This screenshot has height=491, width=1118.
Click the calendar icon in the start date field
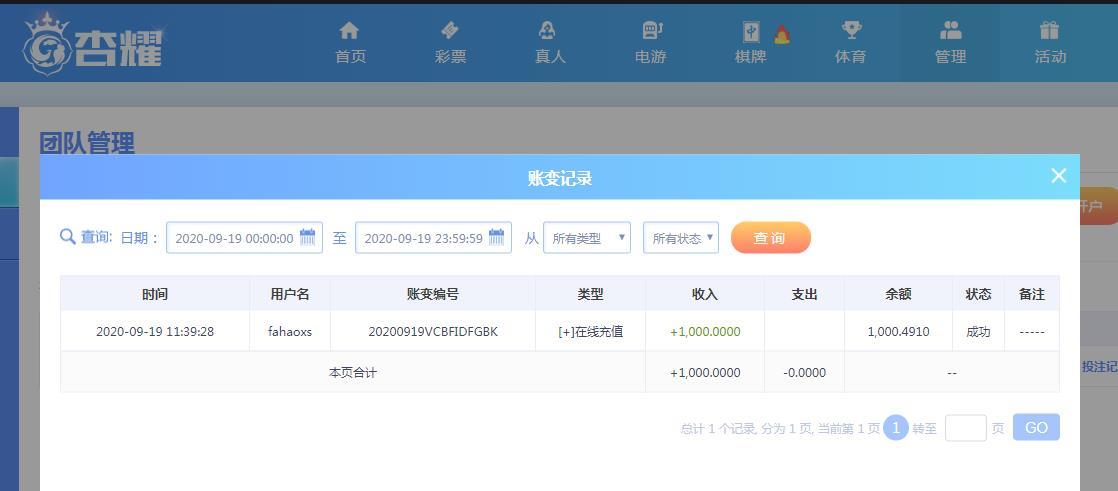click(x=307, y=237)
